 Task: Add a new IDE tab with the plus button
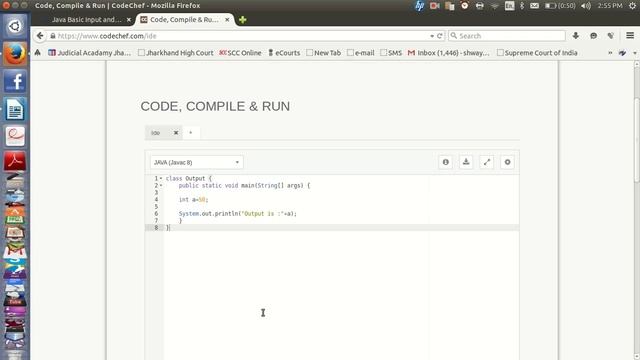190,133
